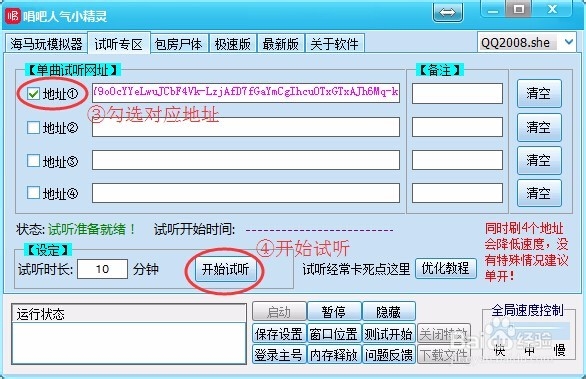Click the 测试开始 button
Screen dimensions: 586x379
point(389,334)
